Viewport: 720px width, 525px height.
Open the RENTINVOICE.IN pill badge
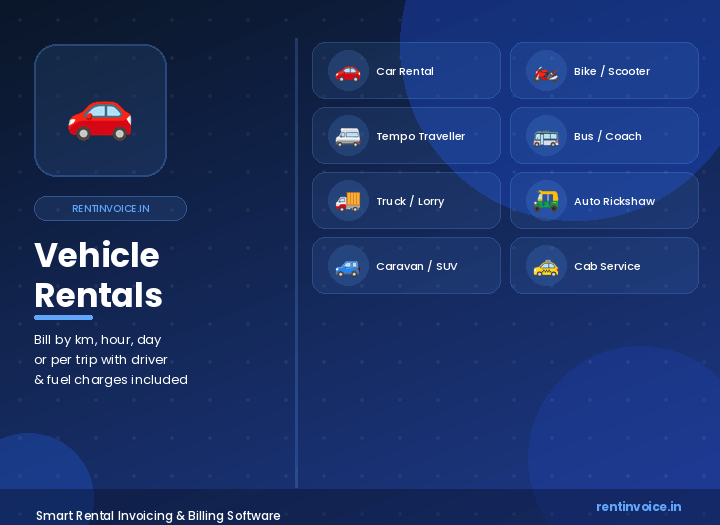(110, 209)
